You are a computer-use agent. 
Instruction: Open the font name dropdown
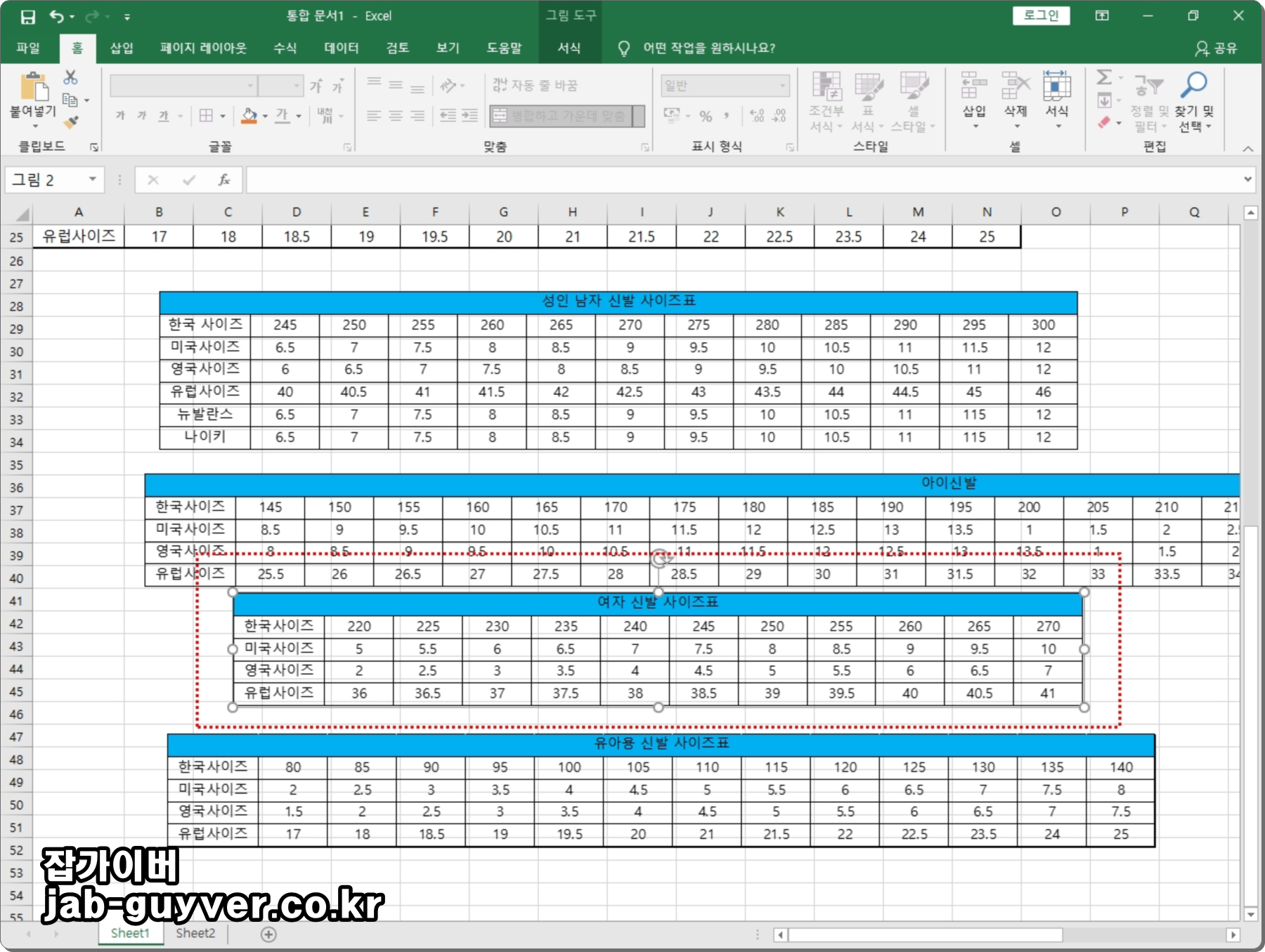250,86
